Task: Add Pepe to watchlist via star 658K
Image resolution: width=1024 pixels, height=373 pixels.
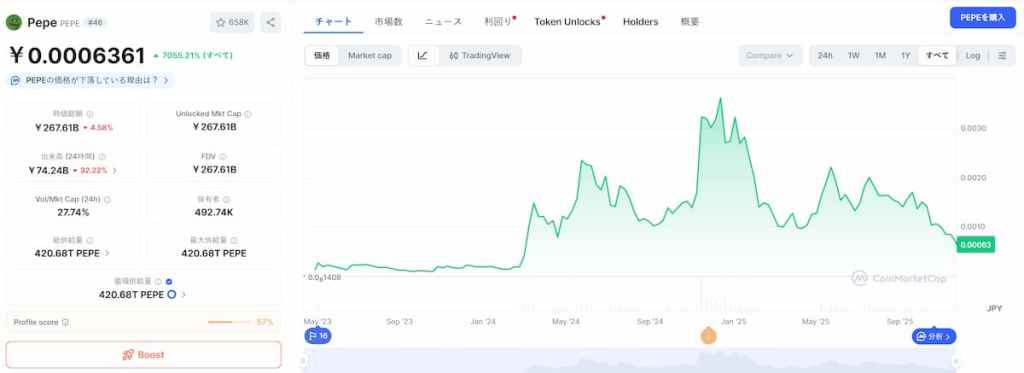Action: (x=232, y=22)
